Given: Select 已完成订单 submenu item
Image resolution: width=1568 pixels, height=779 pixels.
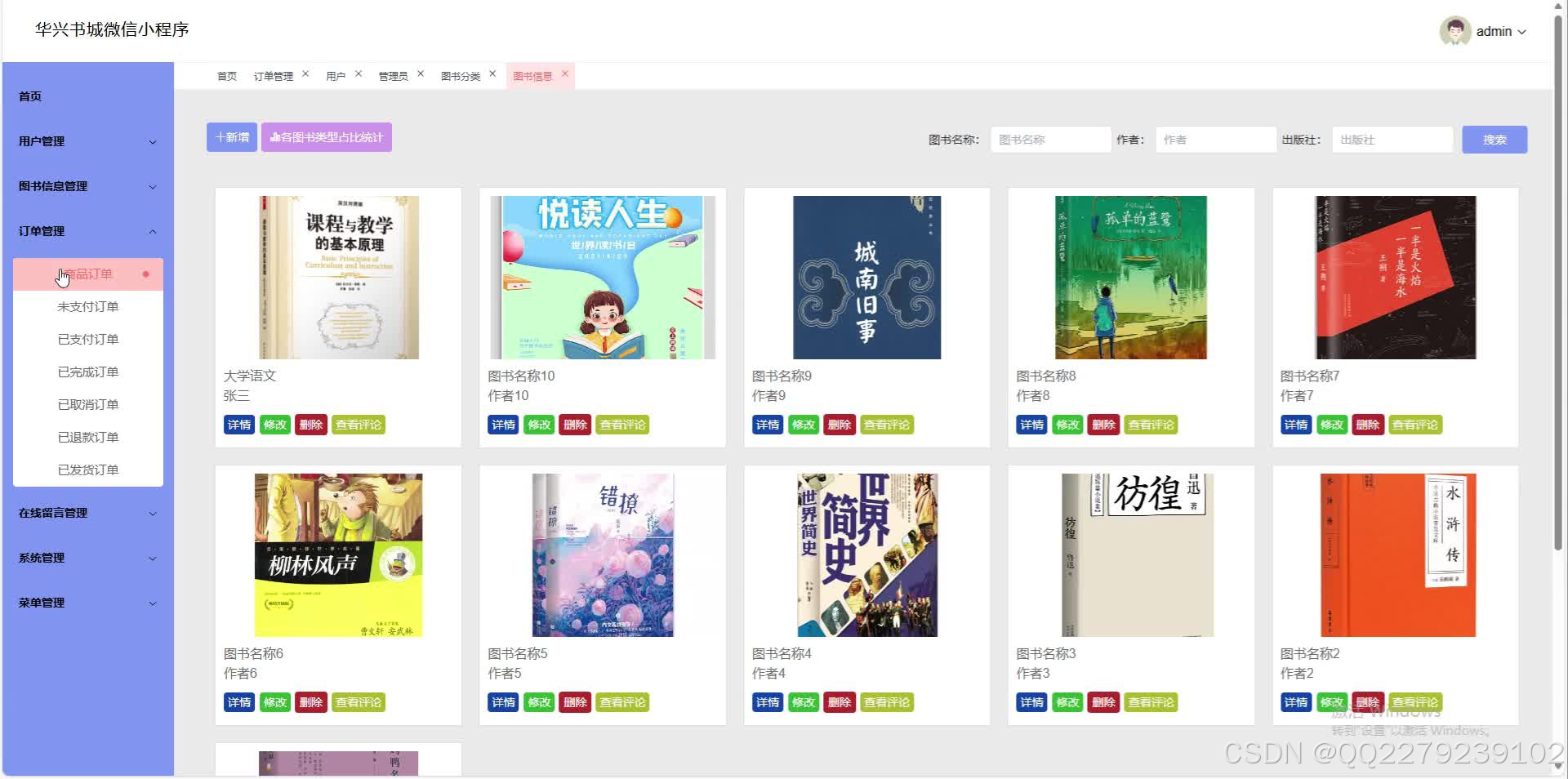Looking at the screenshot, I should (x=88, y=372).
